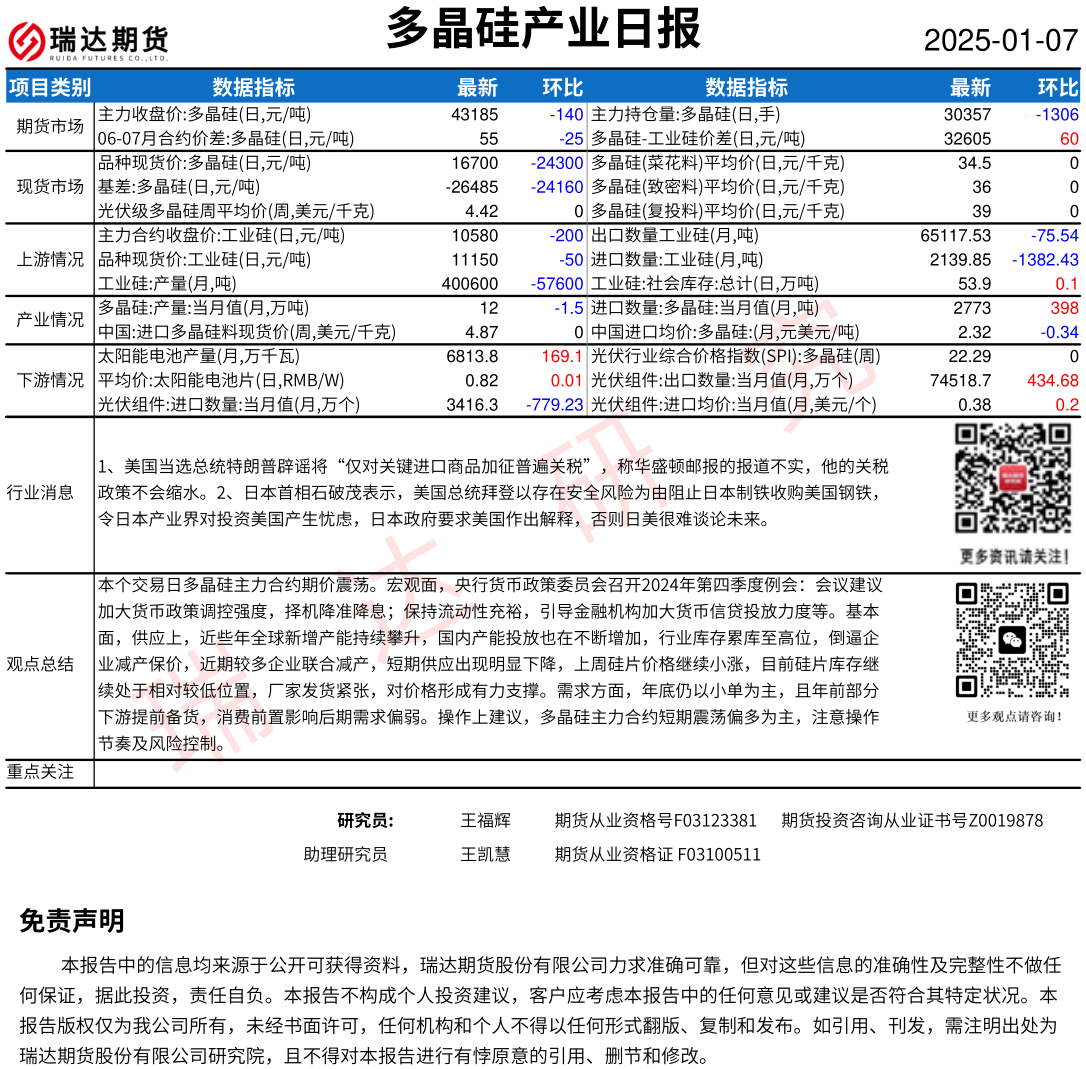Click the -26485 basis value
This screenshot has width=1086, height=1069.
coord(471,187)
